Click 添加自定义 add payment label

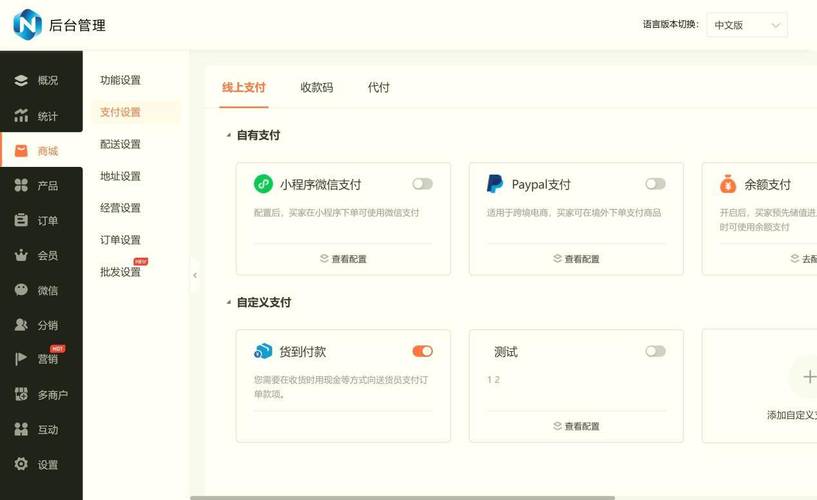point(791,415)
